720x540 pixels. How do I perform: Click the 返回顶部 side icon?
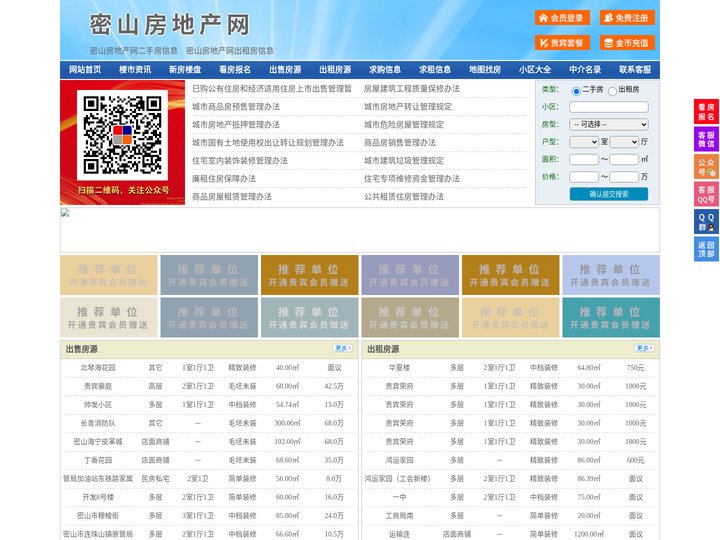pos(706,249)
